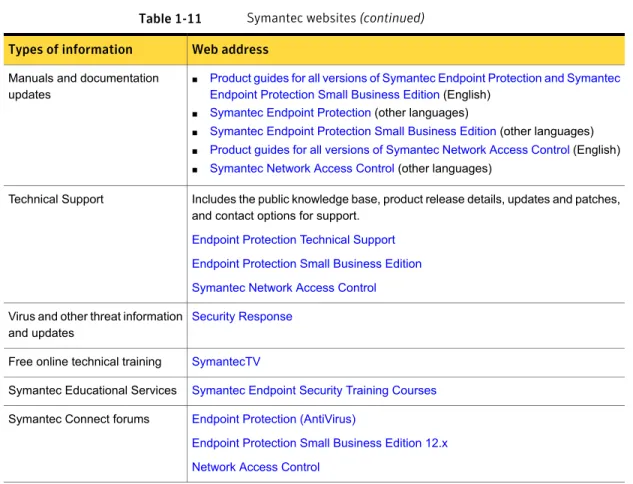Open Endpoint Protection Small Business Edition 12.x forum link
The image size is (633, 484).
(x=320, y=443)
